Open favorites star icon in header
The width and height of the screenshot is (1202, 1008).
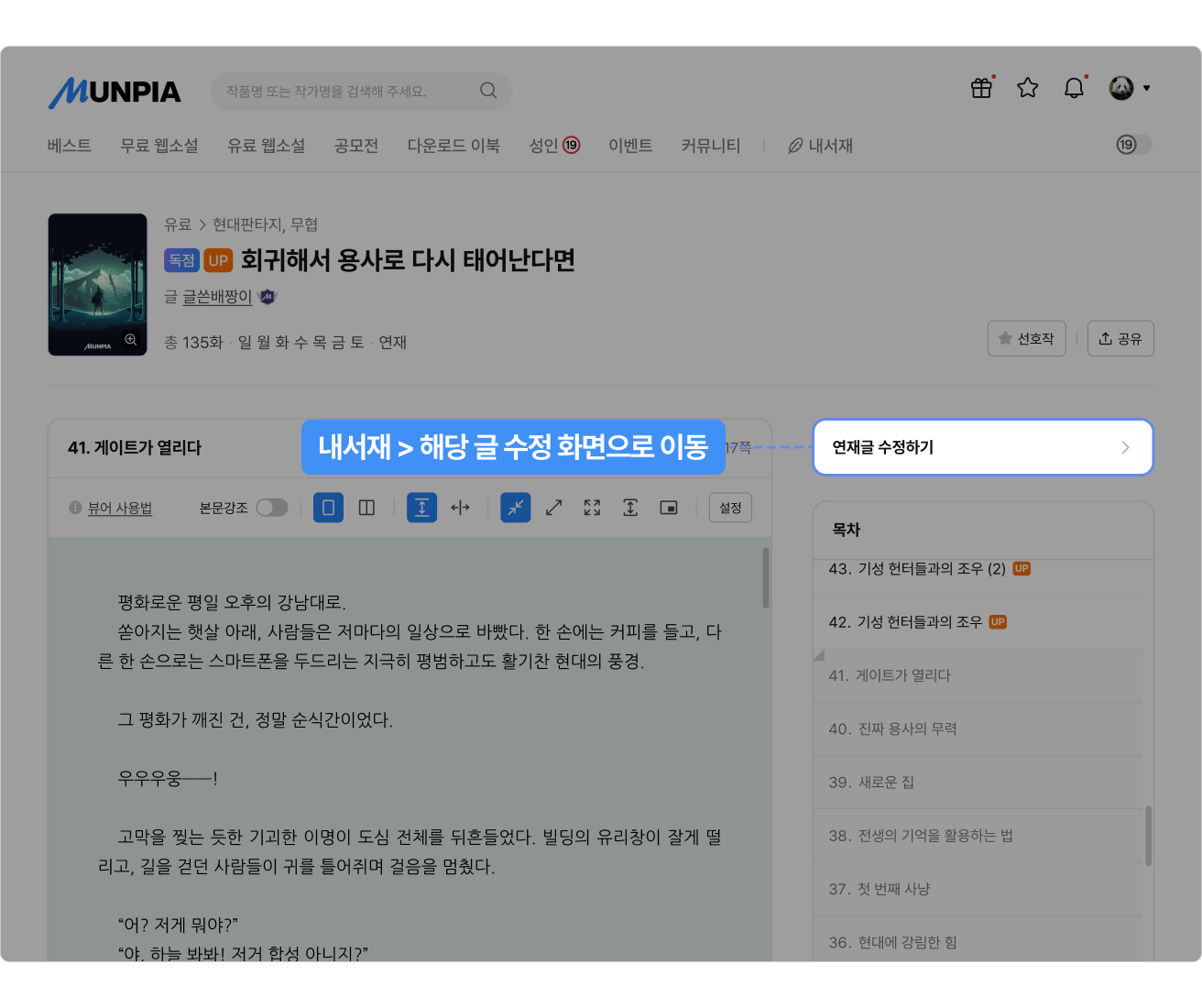[x=1028, y=88]
